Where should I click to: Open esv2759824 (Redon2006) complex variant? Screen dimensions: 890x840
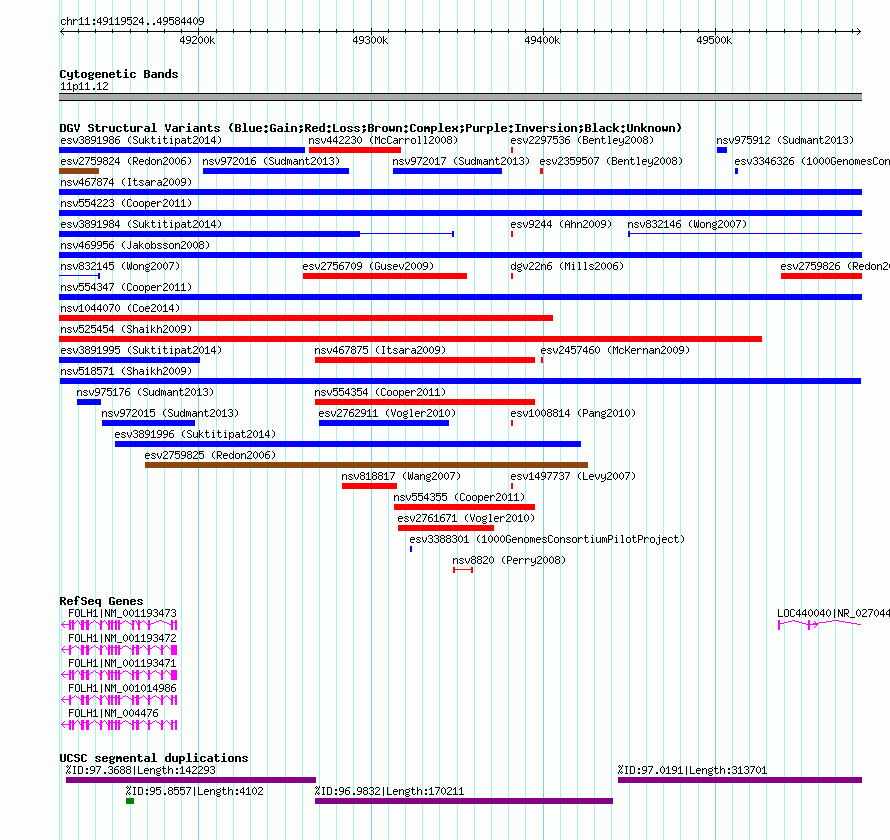tap(79, 171)
